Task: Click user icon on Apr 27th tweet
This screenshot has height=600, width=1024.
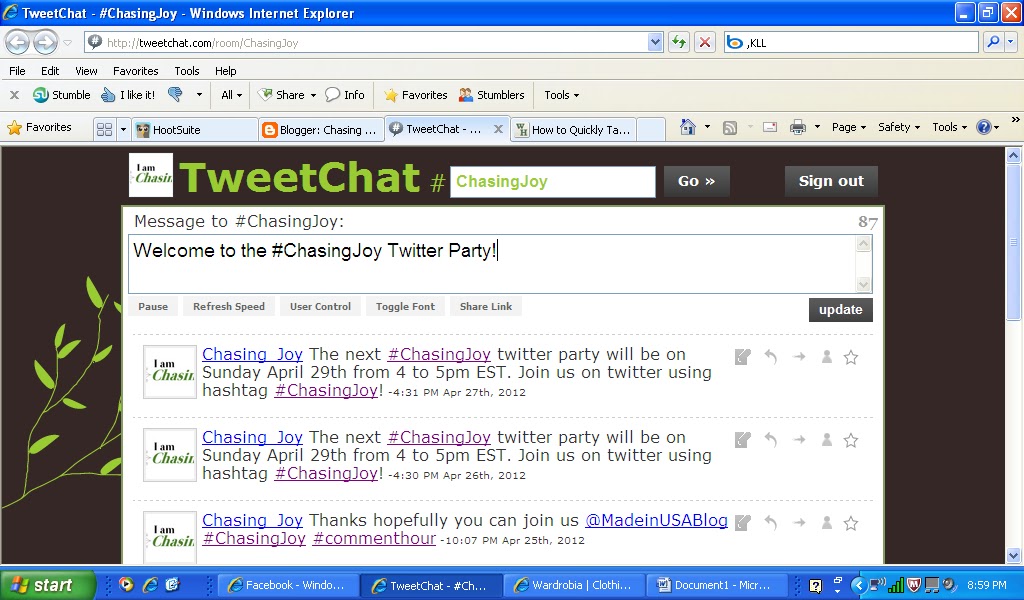Action: click(x=827, y=357)
